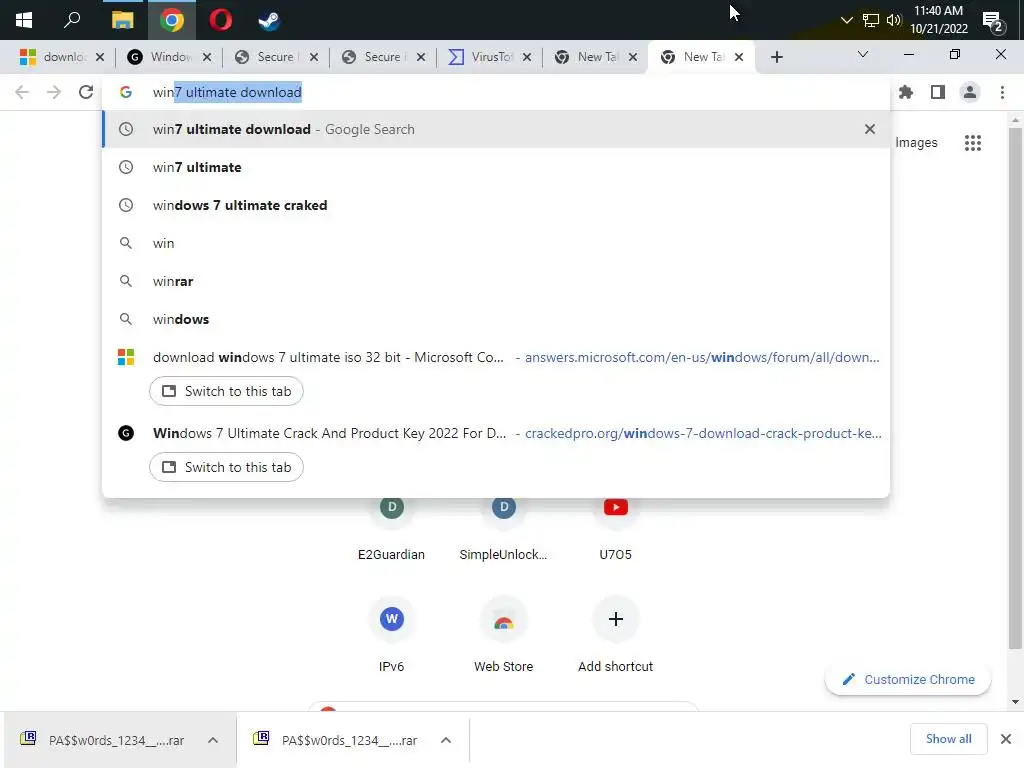This screenshot has height=768, width=1024.
Task: Open Chrome's three-dot menu
Action: pos(1002,92)
